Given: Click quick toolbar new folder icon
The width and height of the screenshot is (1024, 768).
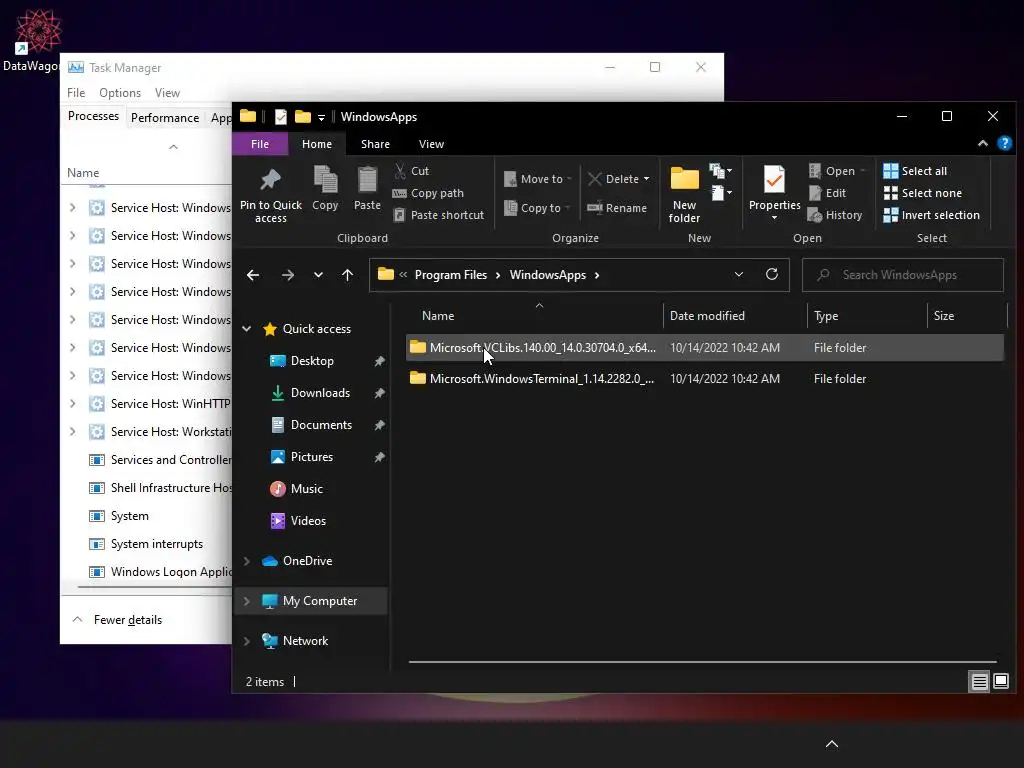Looking at the screenshot, I should click(302, 117).
